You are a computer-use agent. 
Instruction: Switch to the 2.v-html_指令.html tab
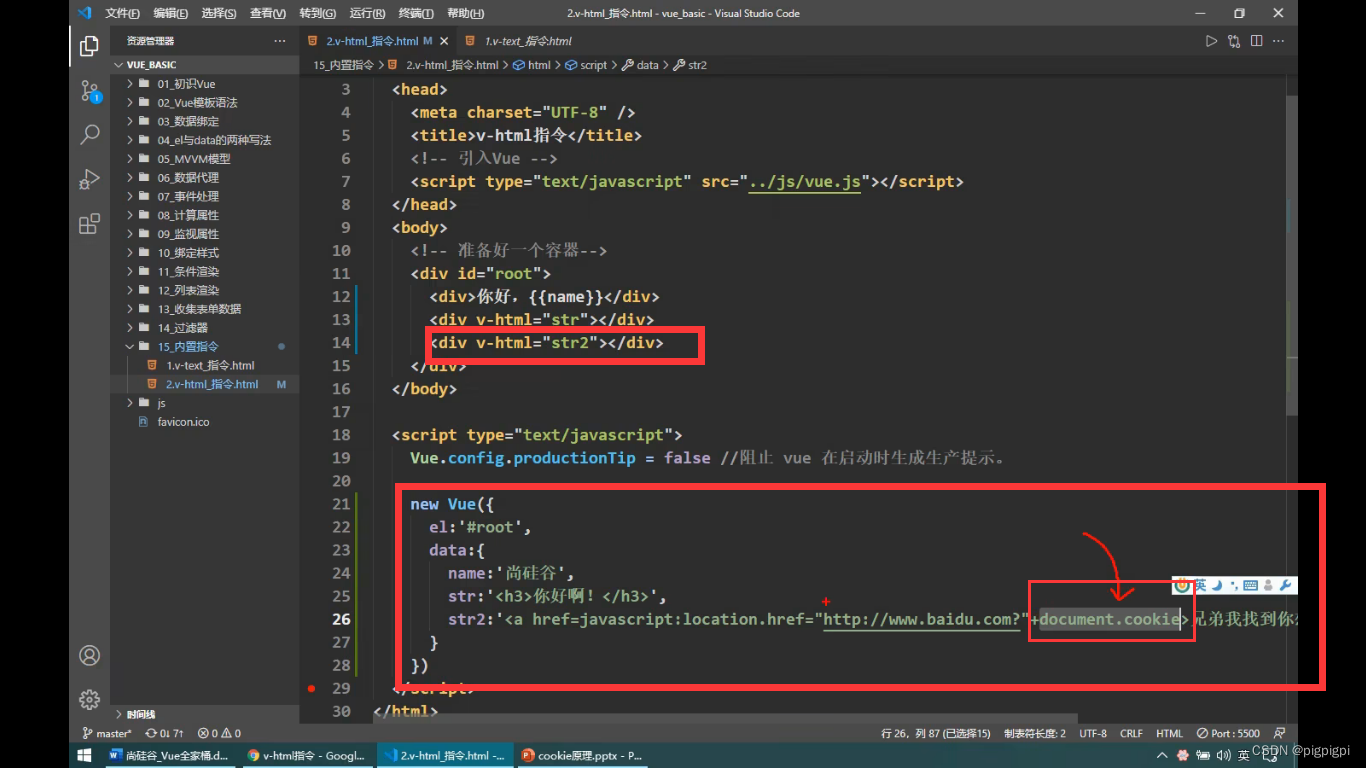(378, 41)
